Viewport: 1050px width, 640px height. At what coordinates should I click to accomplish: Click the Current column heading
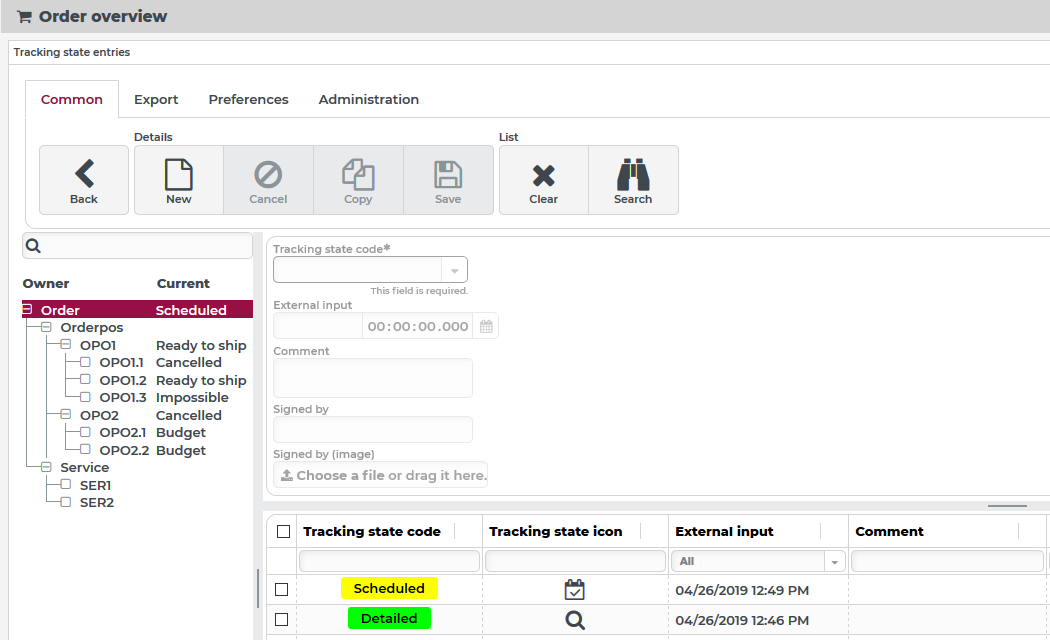[x=183, y=284]
